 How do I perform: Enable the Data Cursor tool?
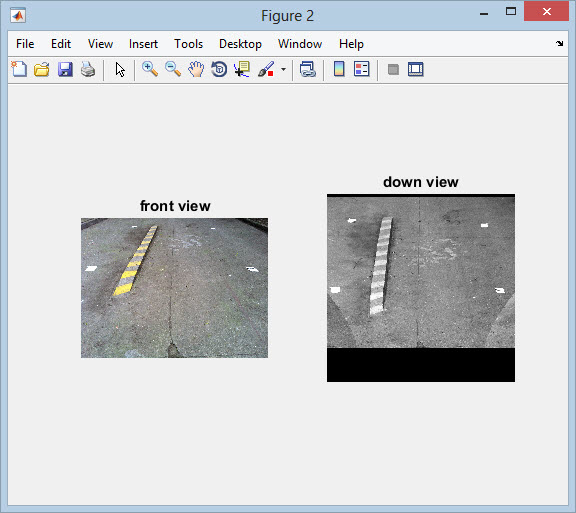click(x=242, y=69)
